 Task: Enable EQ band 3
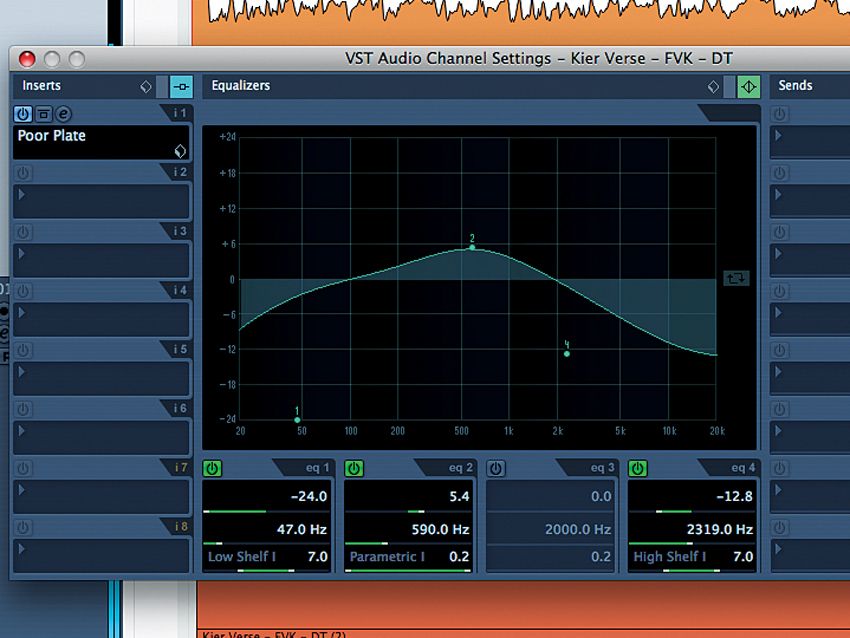coord(495,467)
